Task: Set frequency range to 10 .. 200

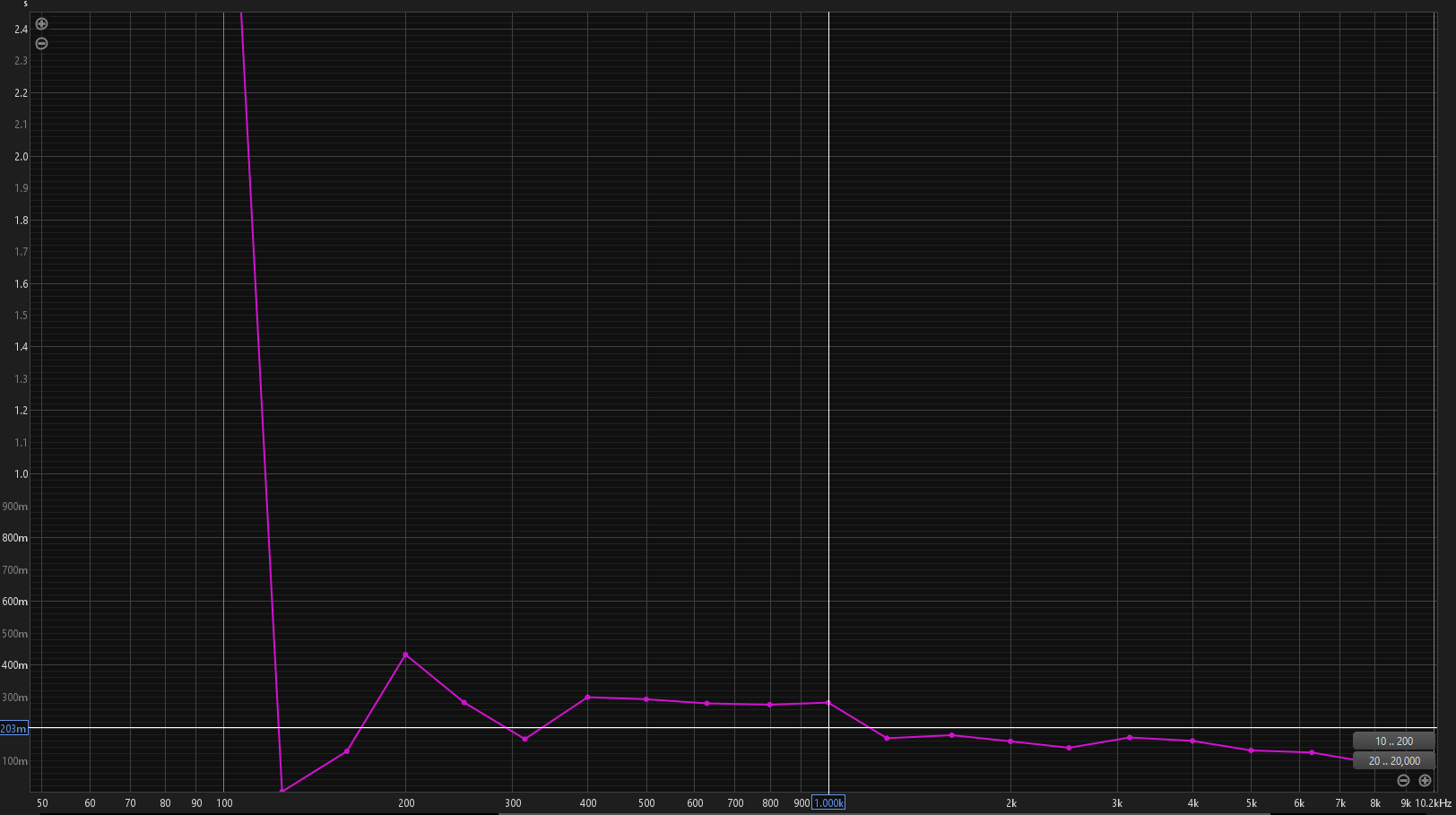Action: pyautogui.click(x=1393, y=741)
